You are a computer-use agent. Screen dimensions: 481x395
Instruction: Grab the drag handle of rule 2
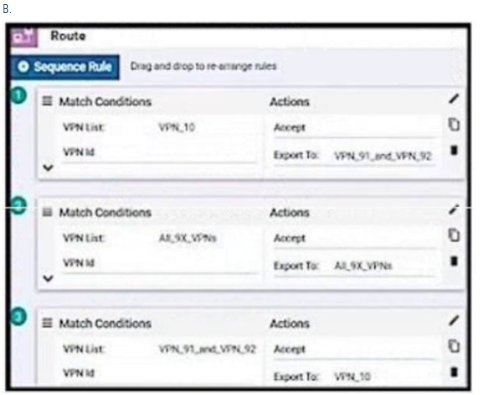coord(47,212)
